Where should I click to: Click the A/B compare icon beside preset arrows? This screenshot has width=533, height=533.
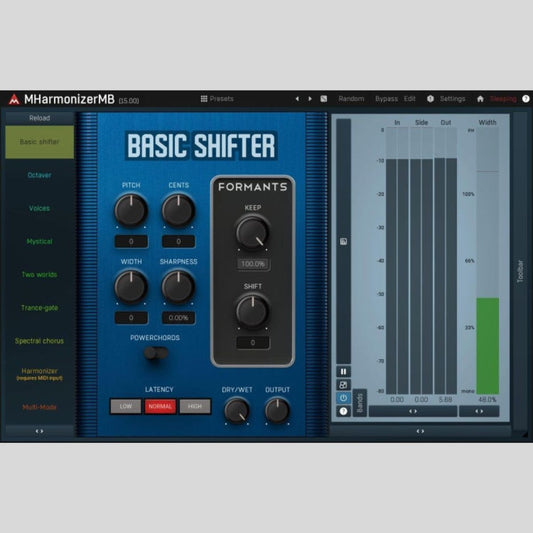pyautogui.click(x=324, y=99)
